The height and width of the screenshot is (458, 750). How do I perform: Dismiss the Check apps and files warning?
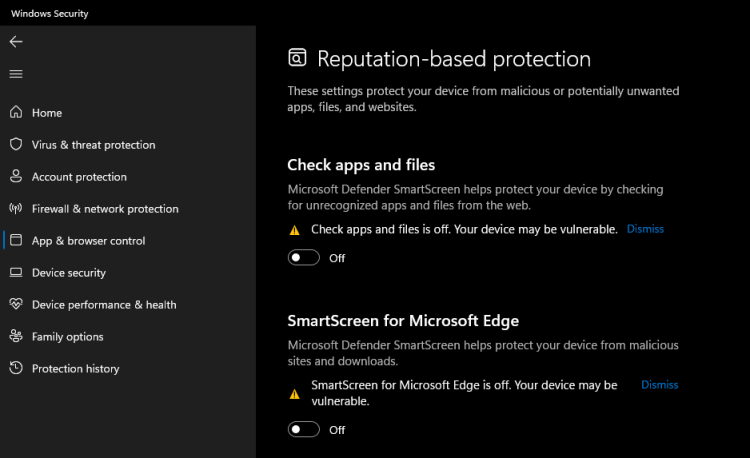645,229
